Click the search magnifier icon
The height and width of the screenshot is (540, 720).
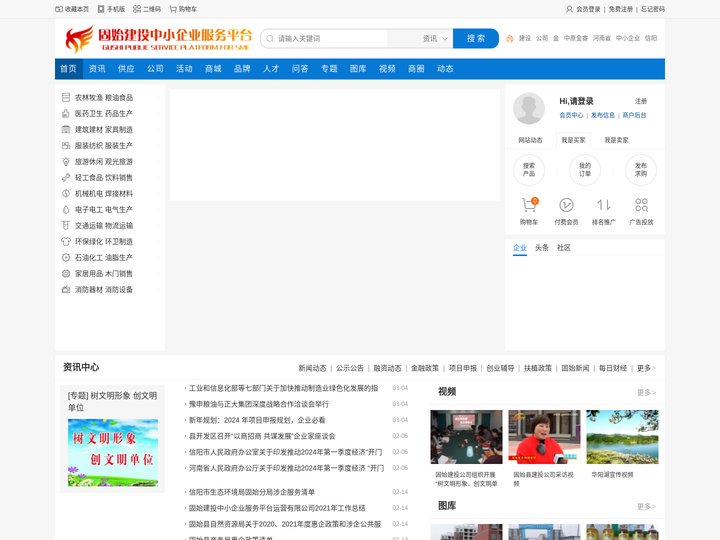tap(270, 39)
